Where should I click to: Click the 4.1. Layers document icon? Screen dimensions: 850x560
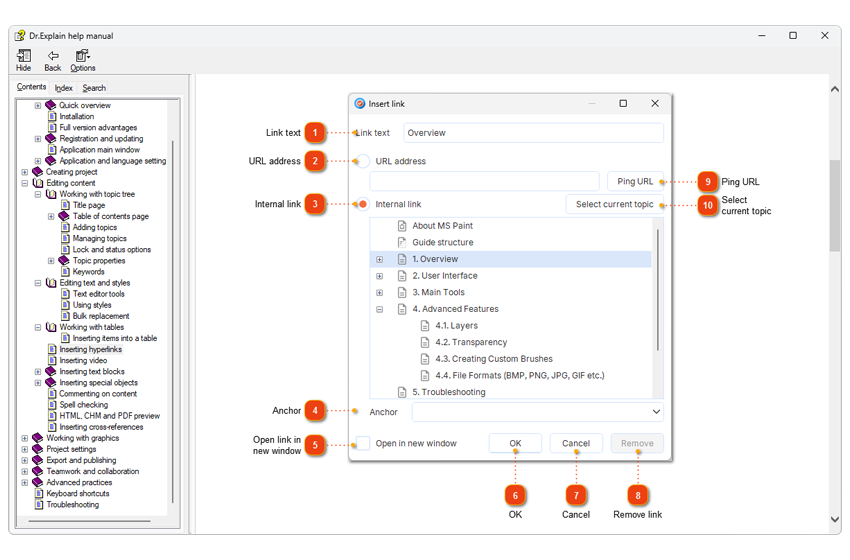(x=425, y=326)
